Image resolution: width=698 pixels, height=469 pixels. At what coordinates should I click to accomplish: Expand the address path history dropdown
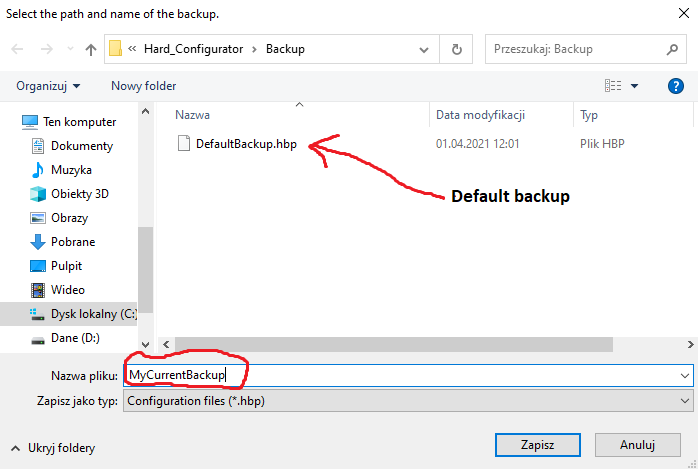click(426, 49)
